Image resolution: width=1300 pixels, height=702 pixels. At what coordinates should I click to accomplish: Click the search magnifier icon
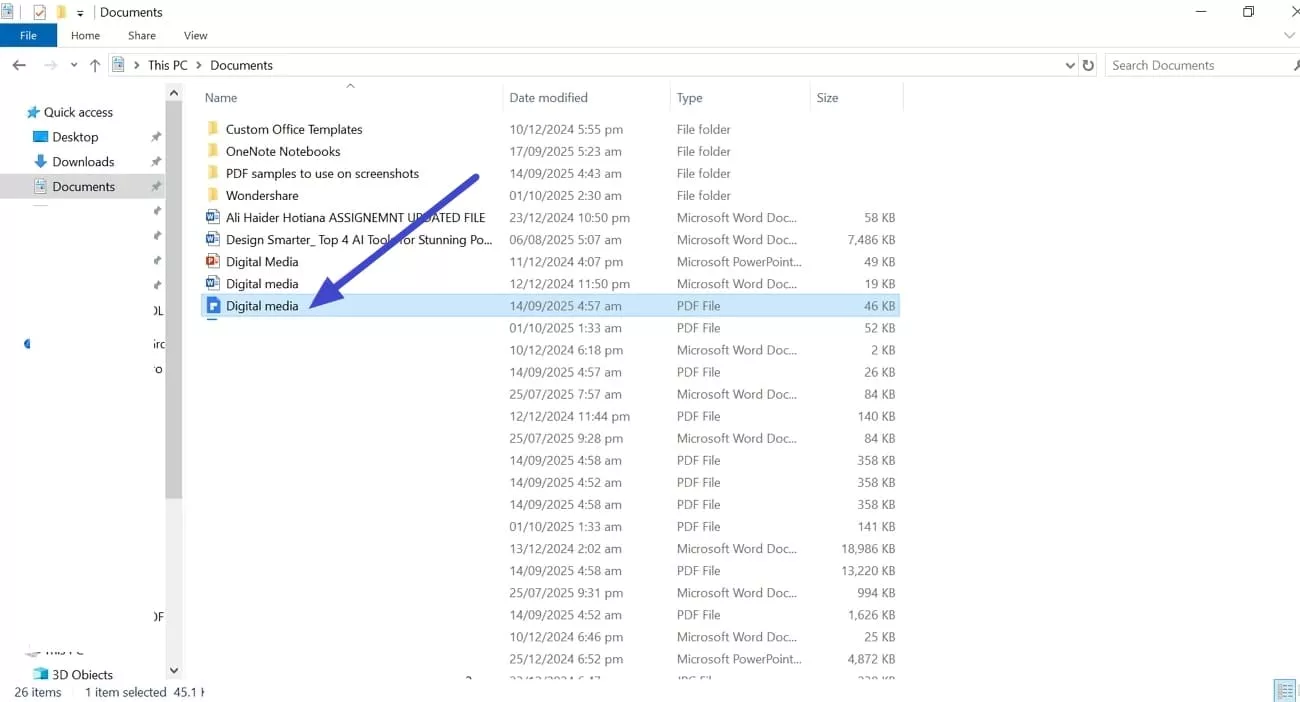point(1294,65)
